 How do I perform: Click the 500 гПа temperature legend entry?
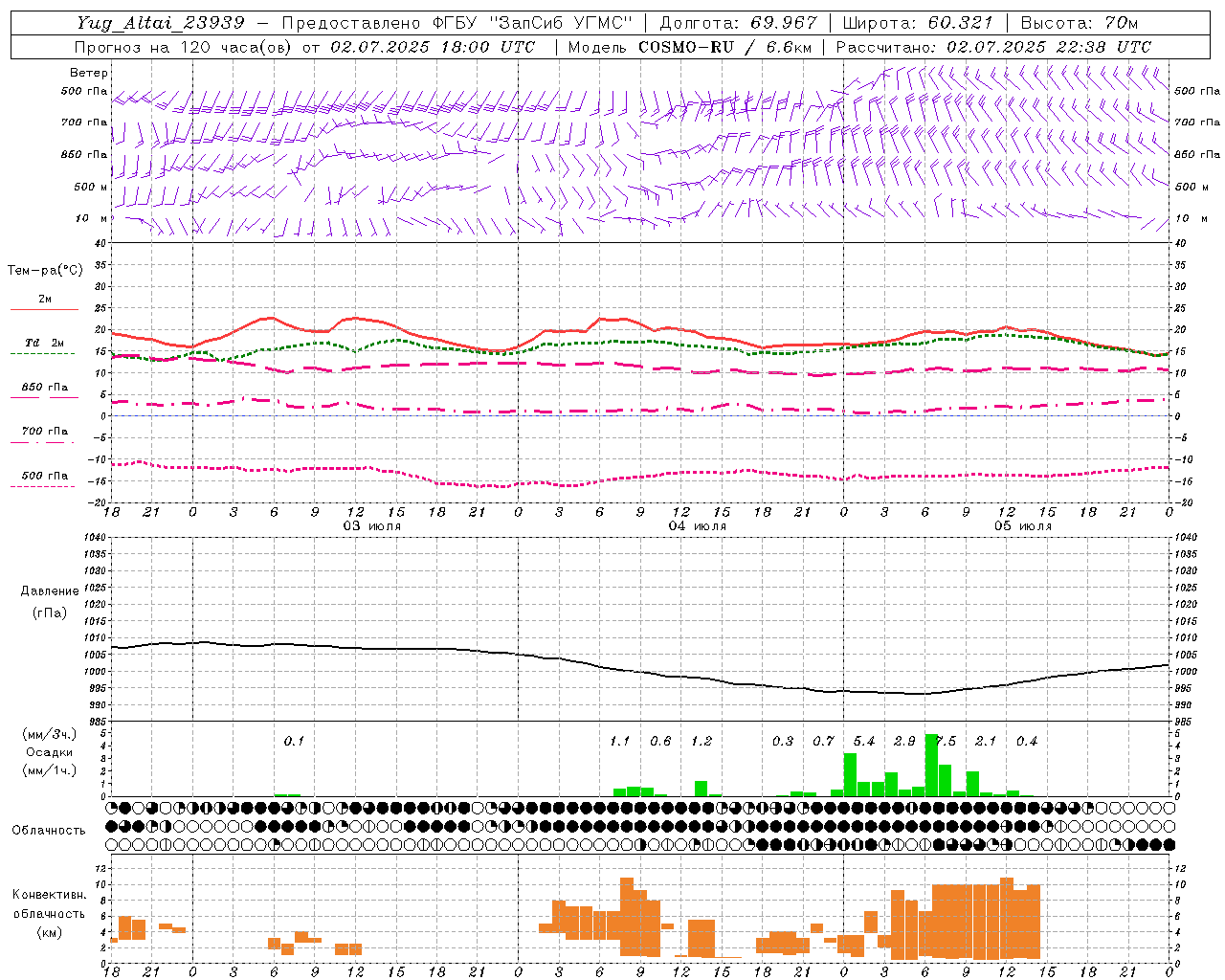45,476
